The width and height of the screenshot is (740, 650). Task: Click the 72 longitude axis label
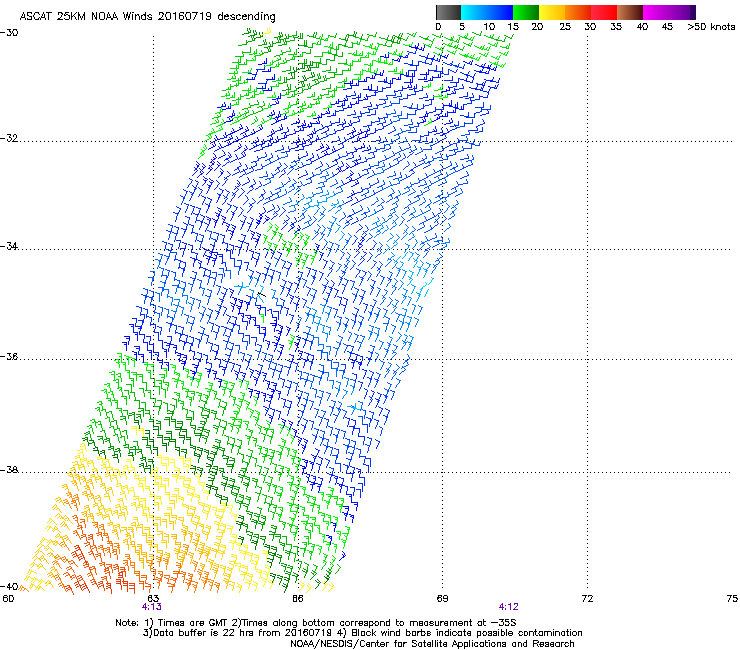[587, 598]
